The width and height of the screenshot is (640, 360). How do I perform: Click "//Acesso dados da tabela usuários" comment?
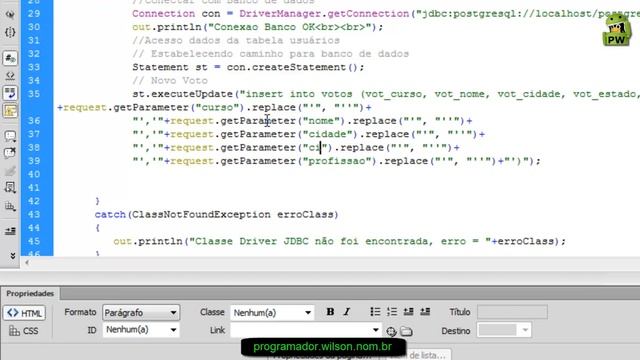pos(236,40)
